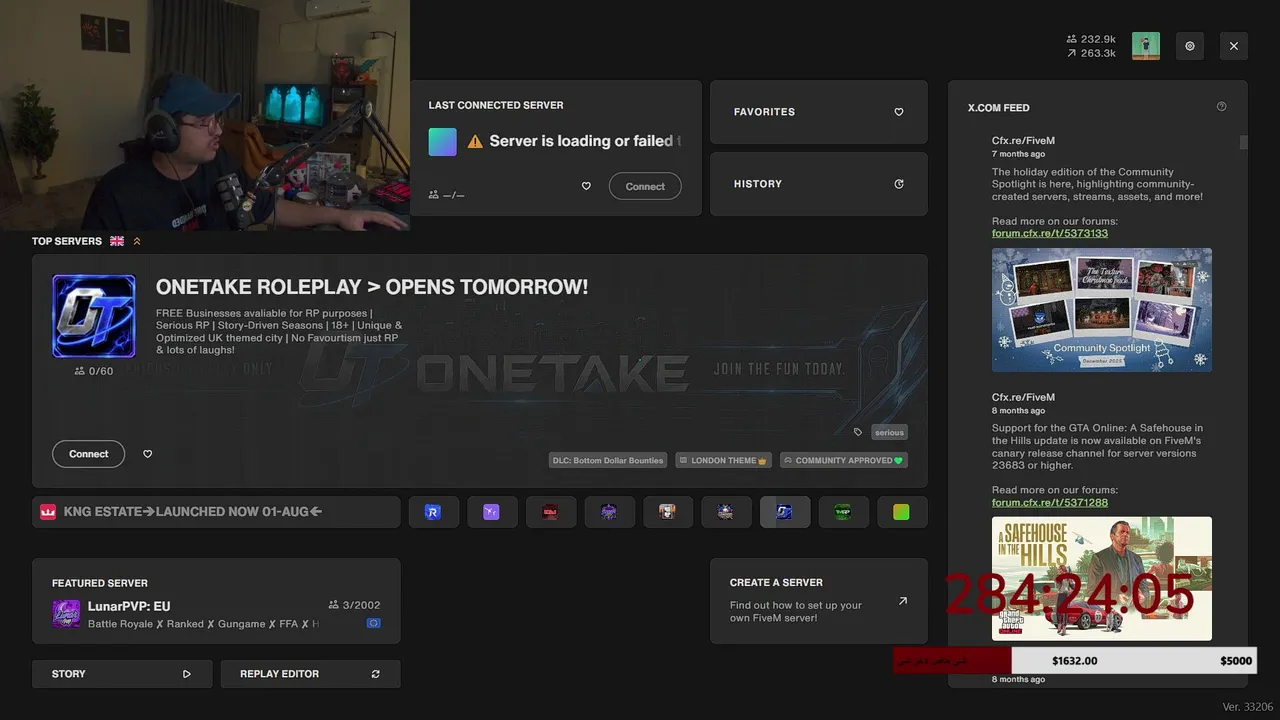Connect to the last connected server

pyautogui.click(x=645, y=186)
